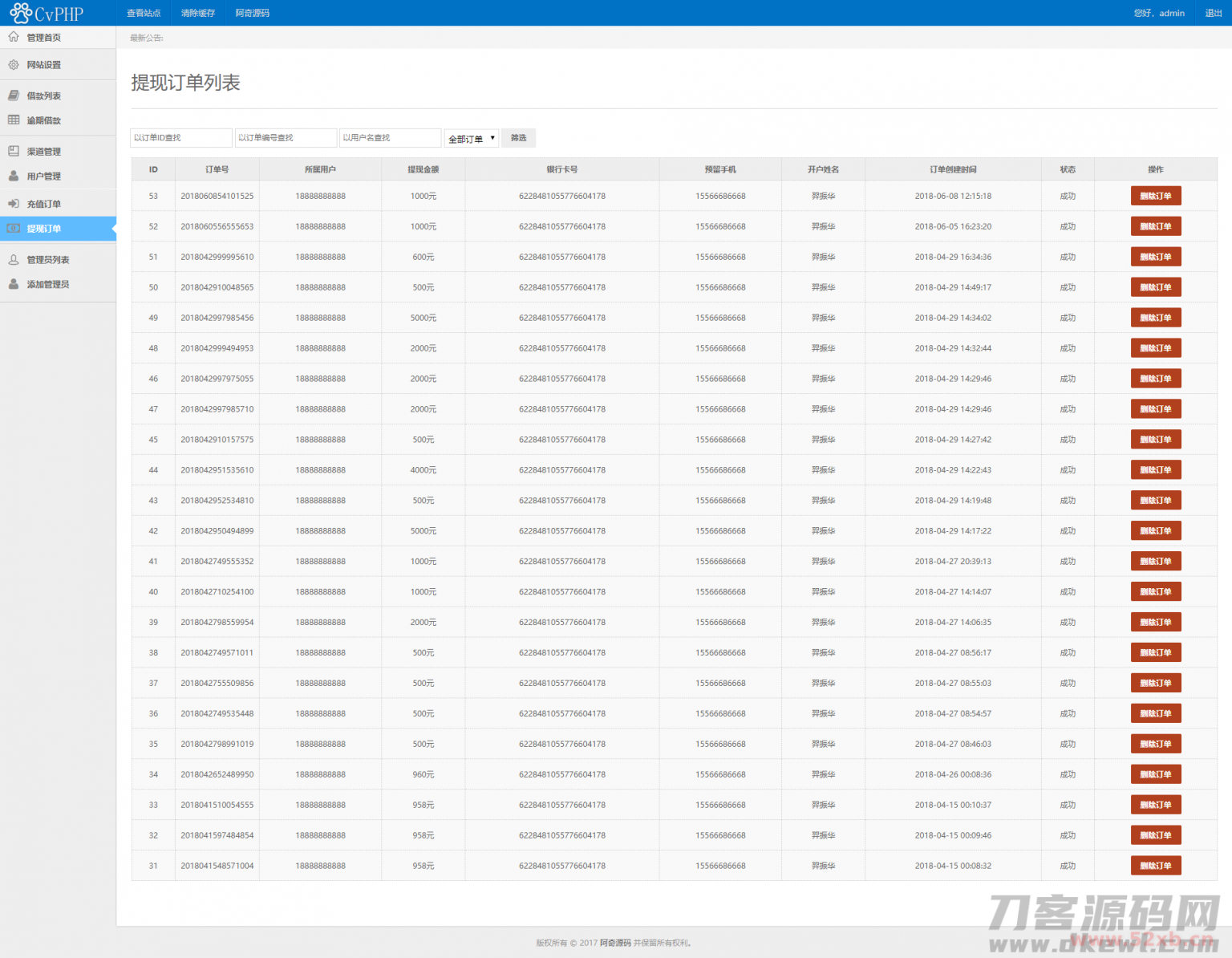This screenshot has width=1232, height=958.
Task: Open 阿奇源码 top menu item
Action: pos(253,13)
